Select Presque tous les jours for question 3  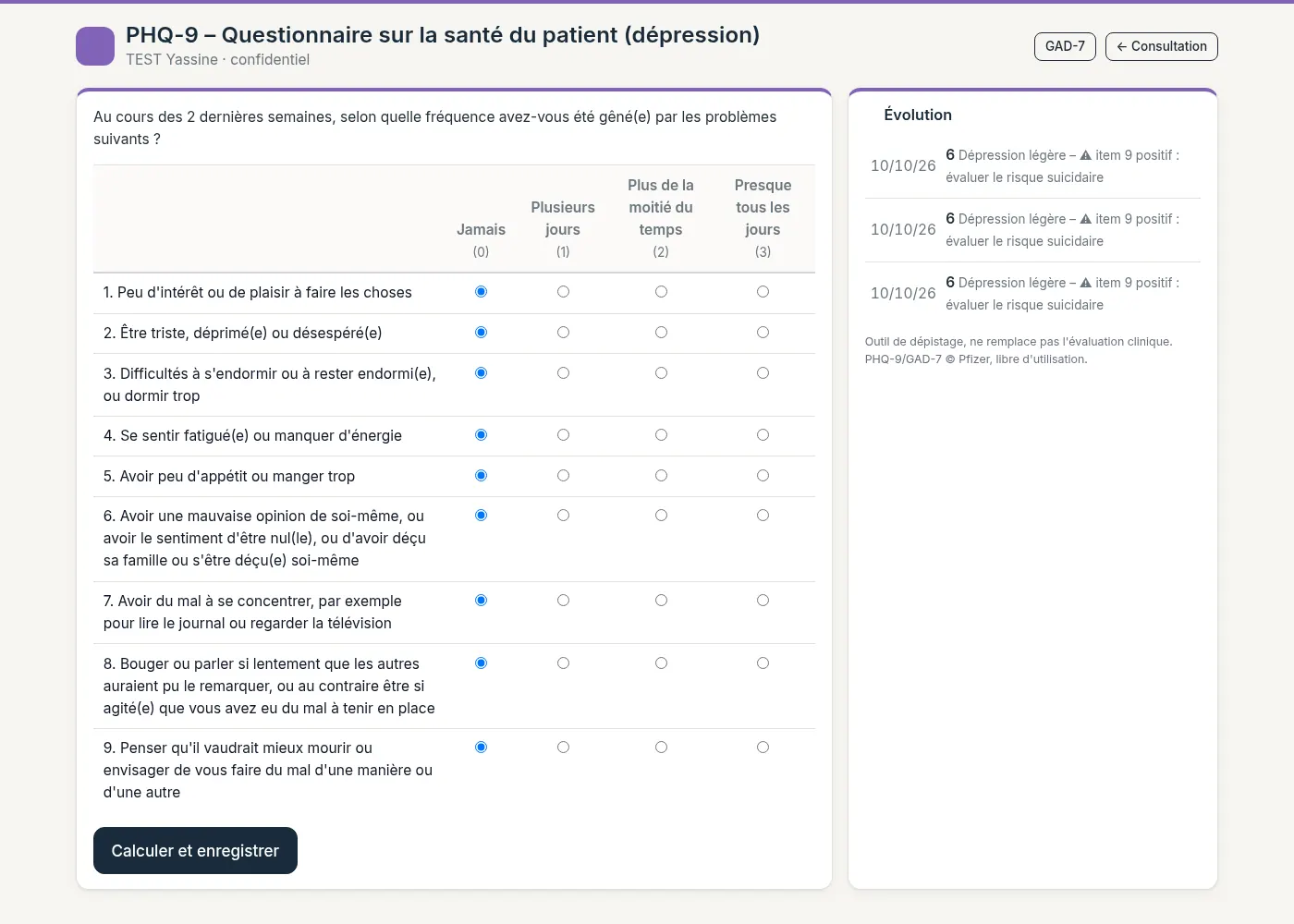(x=763, y=373)
